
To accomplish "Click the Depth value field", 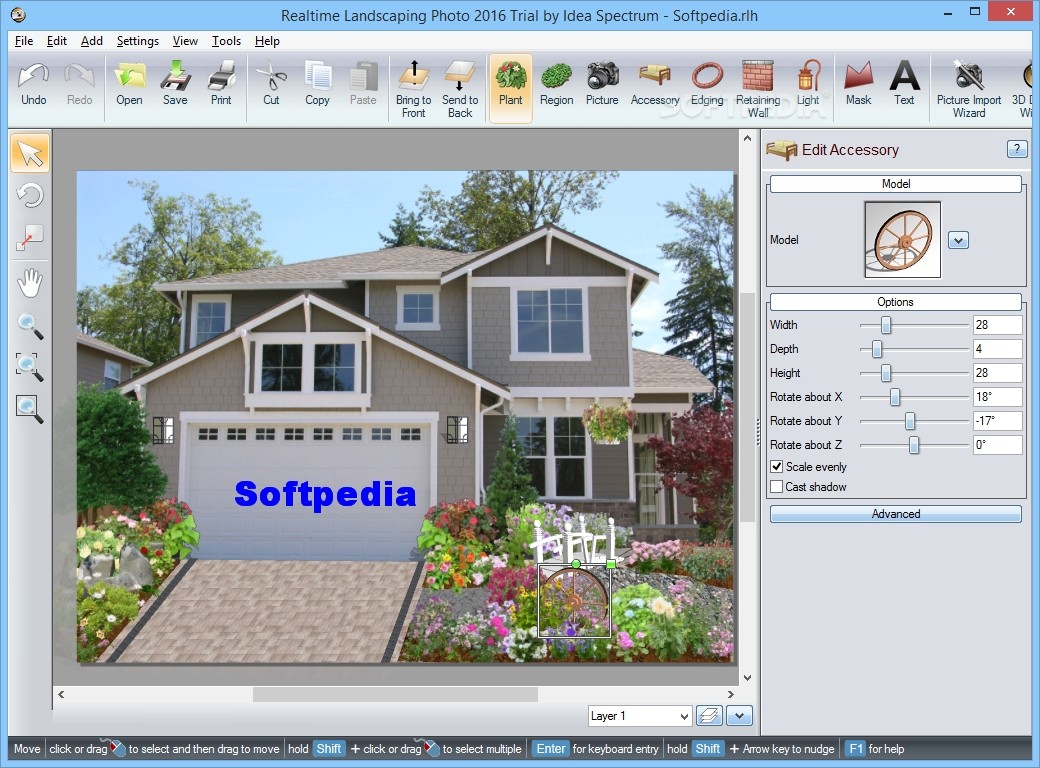I will pos(997,349).
